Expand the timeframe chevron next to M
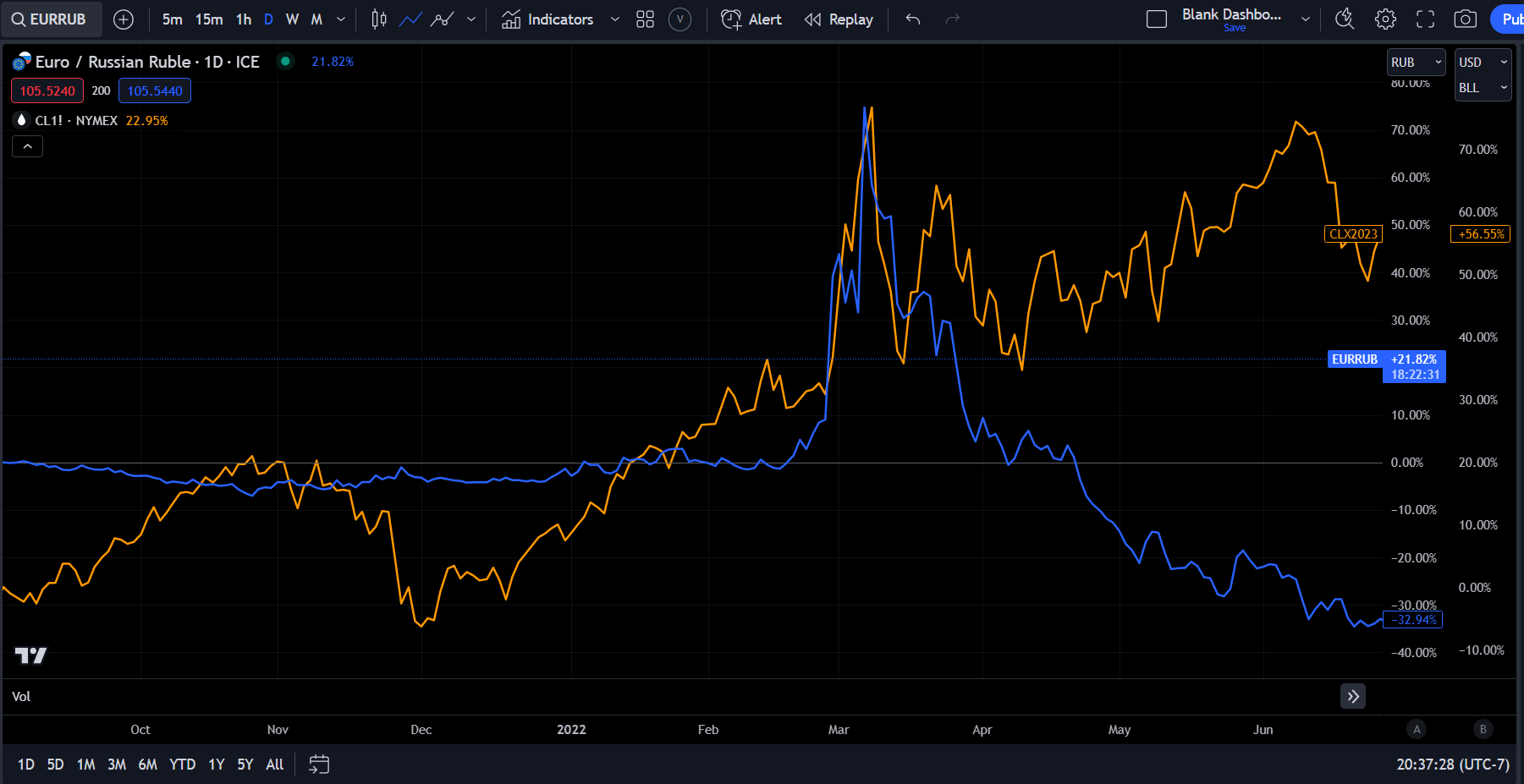The height and width of the screenshot is (784, 1524). [340, 19]
